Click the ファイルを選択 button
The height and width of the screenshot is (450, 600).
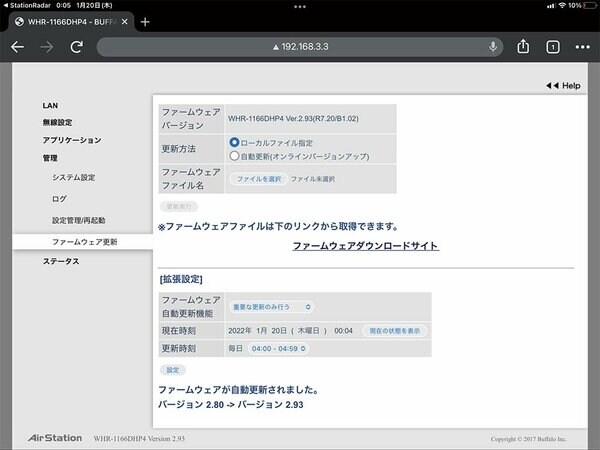(x=259, y=179)
